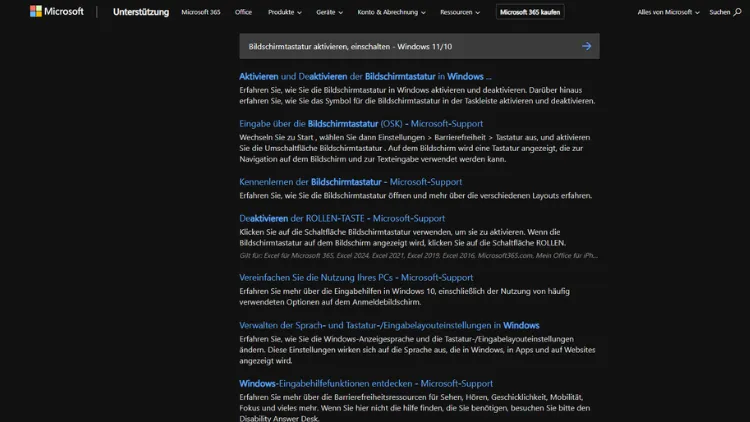Open result Windows-Eingabehilfefunktionen entdecken
Image resolution: width=750 pixels, height=422 pixels.
[x=366, y=383]
